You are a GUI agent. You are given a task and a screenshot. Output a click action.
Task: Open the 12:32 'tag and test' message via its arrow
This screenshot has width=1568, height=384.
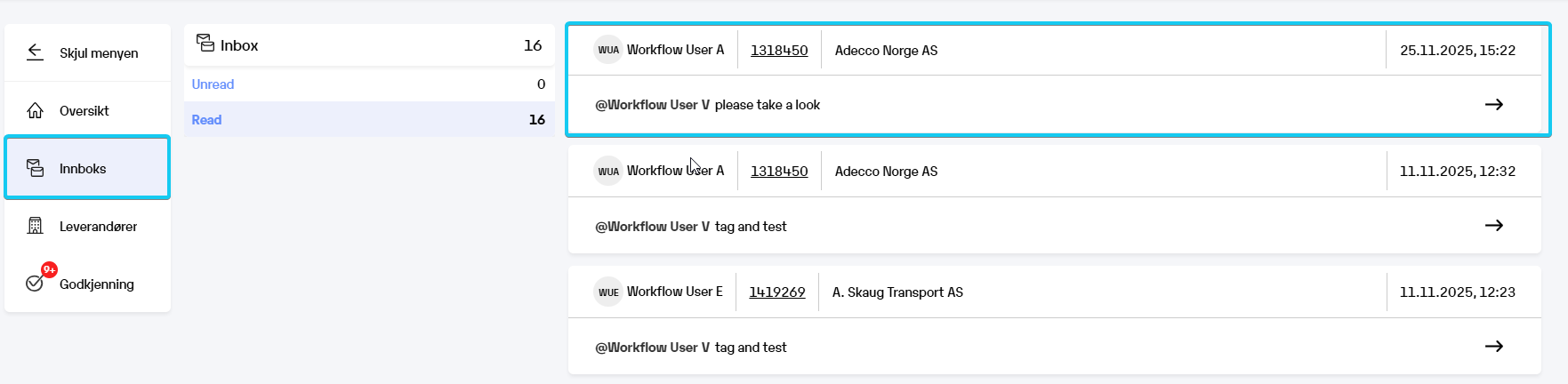(x=1494, y=225)
